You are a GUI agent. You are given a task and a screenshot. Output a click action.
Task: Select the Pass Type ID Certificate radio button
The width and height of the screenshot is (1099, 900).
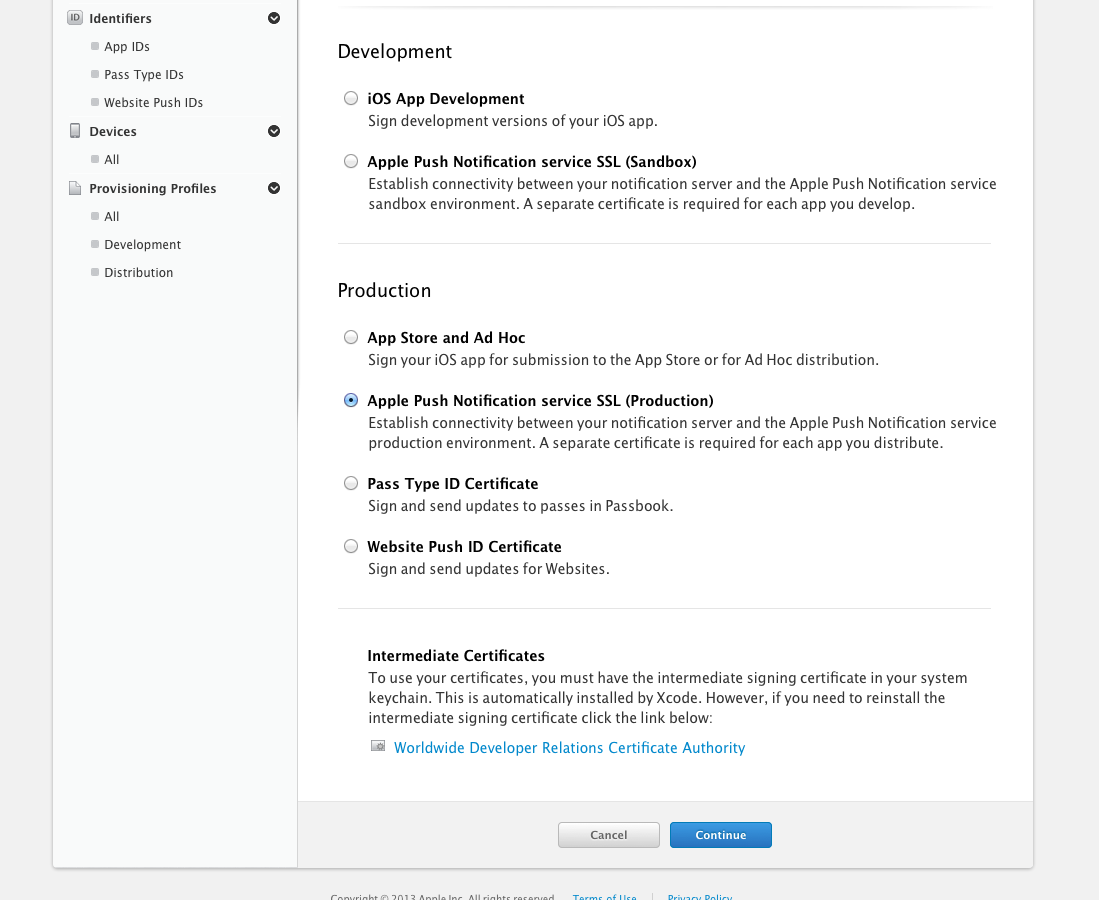click(x=351, y=483)
